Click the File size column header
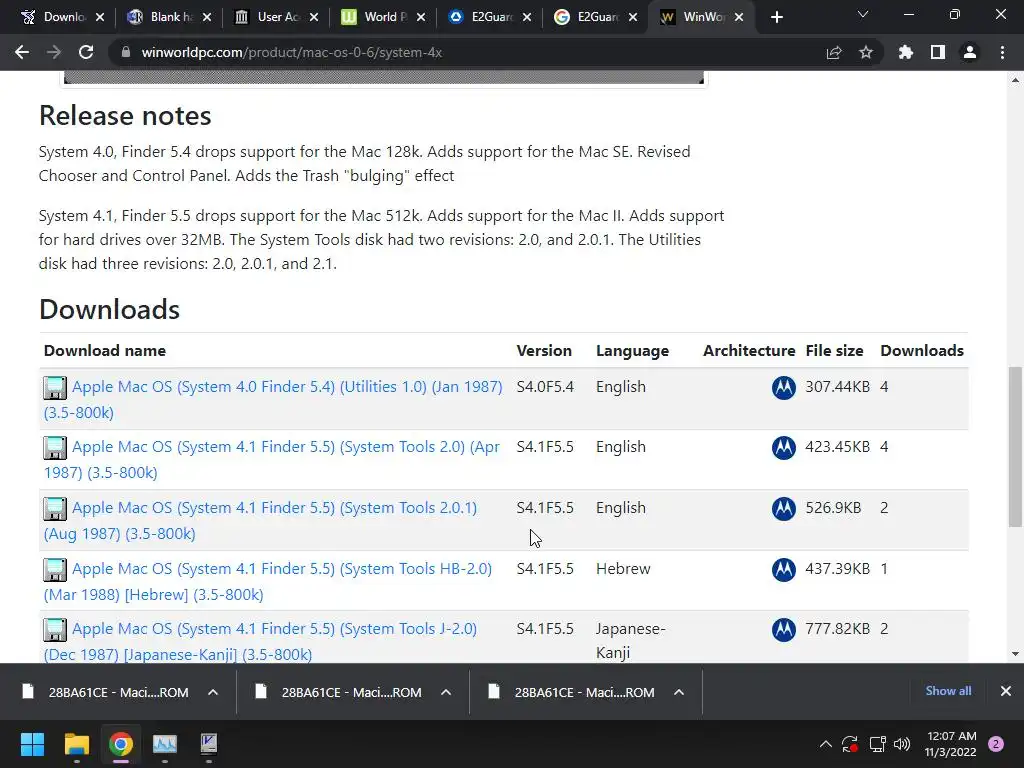This screenshot has width=1024, height=768. [834, 351]
